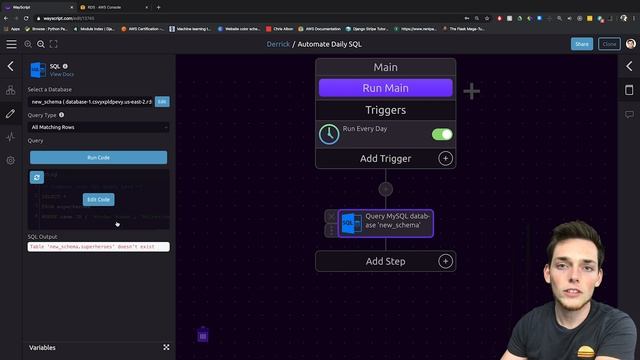The width and height of the screenshot is (640, 360).
Task: Click the Run Every Day clock icon
Action: coord(329,134)
